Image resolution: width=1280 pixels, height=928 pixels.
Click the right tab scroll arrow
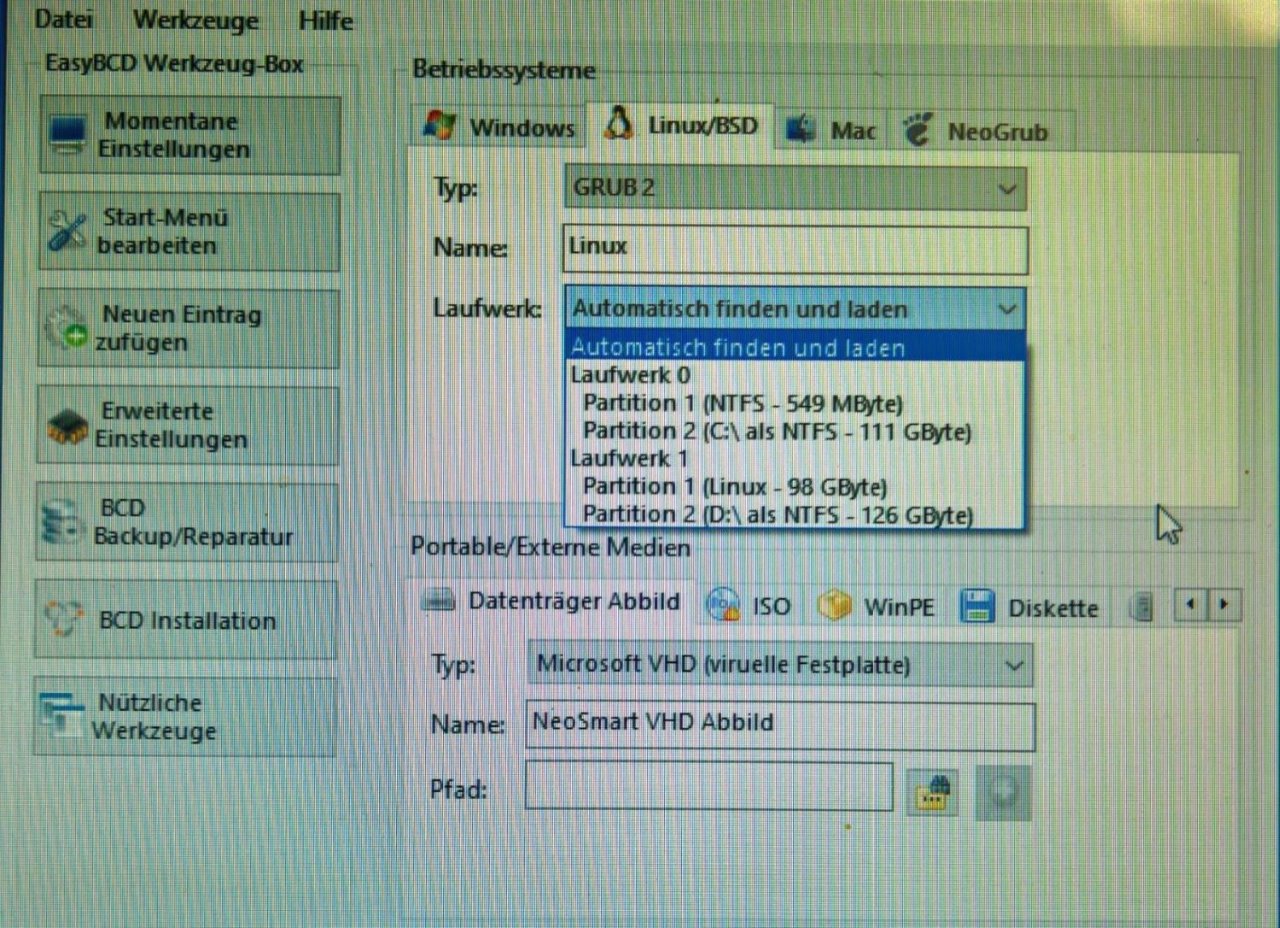coord(1224,604)
